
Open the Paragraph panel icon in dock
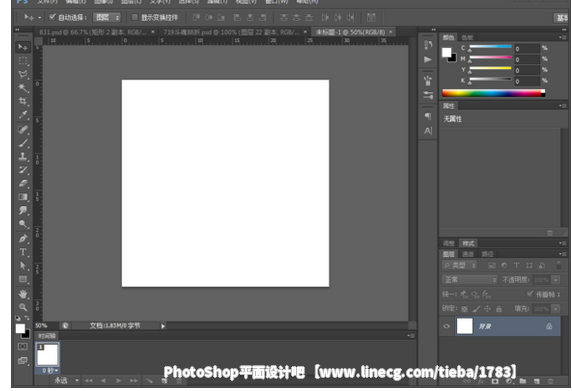[x=428, y=116]
